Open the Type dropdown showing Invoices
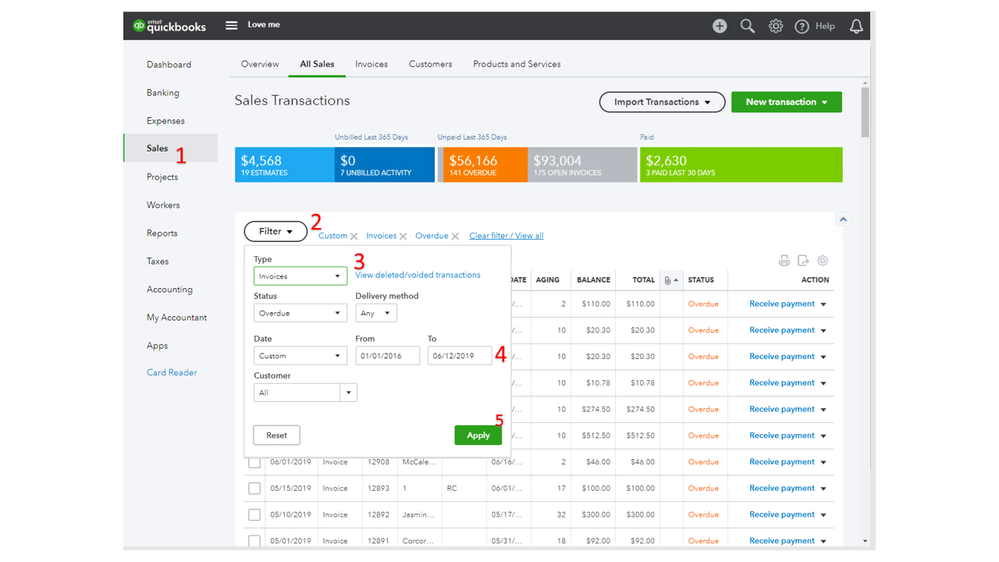The height and width of the screenshot is (562, 999). point(300,276)
